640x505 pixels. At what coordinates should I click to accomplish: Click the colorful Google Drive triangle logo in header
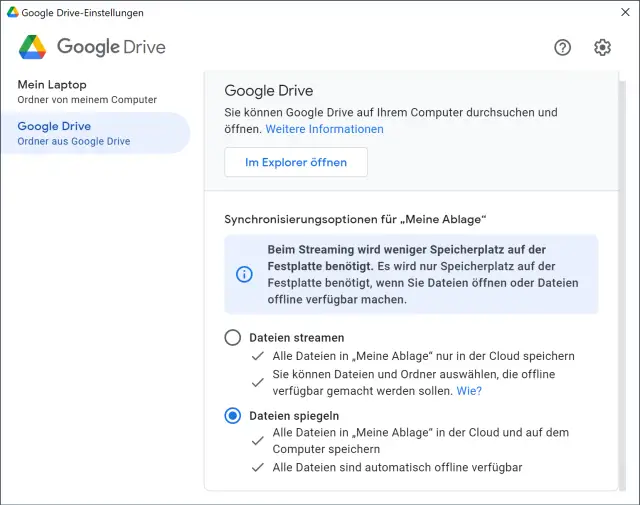point(33,47)
